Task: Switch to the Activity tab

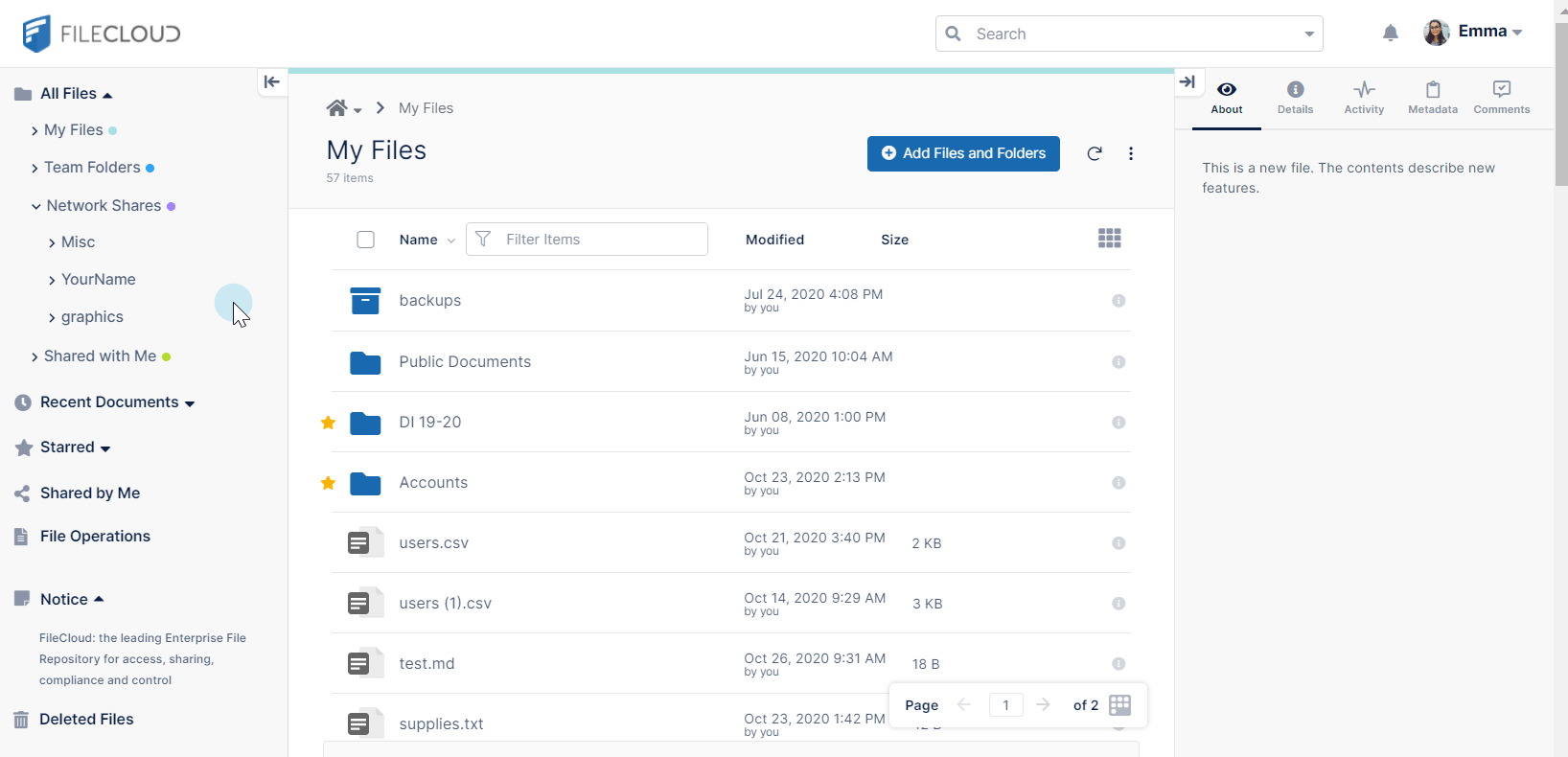Action: (1364, 97)
